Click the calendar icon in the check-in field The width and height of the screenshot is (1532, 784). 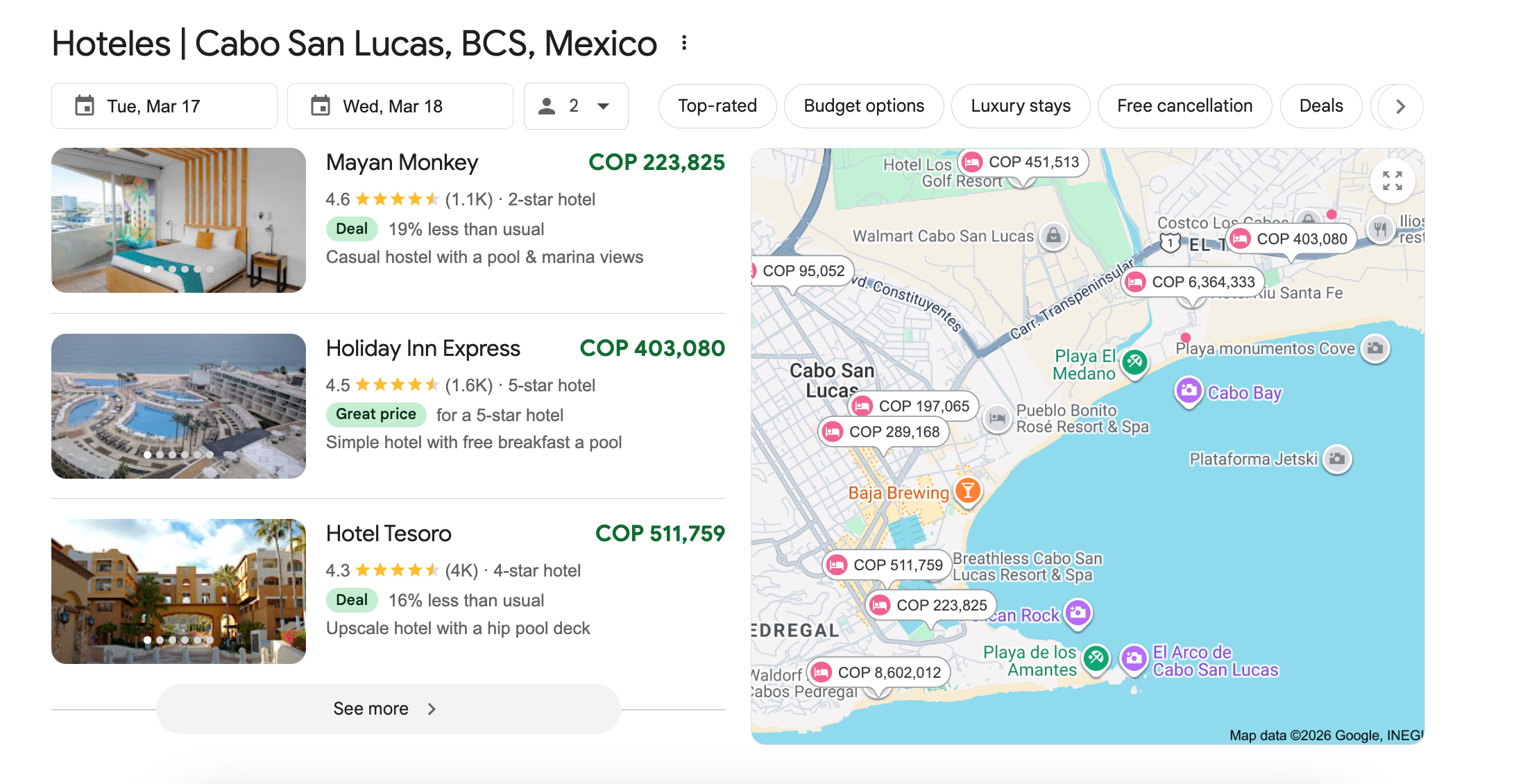point(84,105)
